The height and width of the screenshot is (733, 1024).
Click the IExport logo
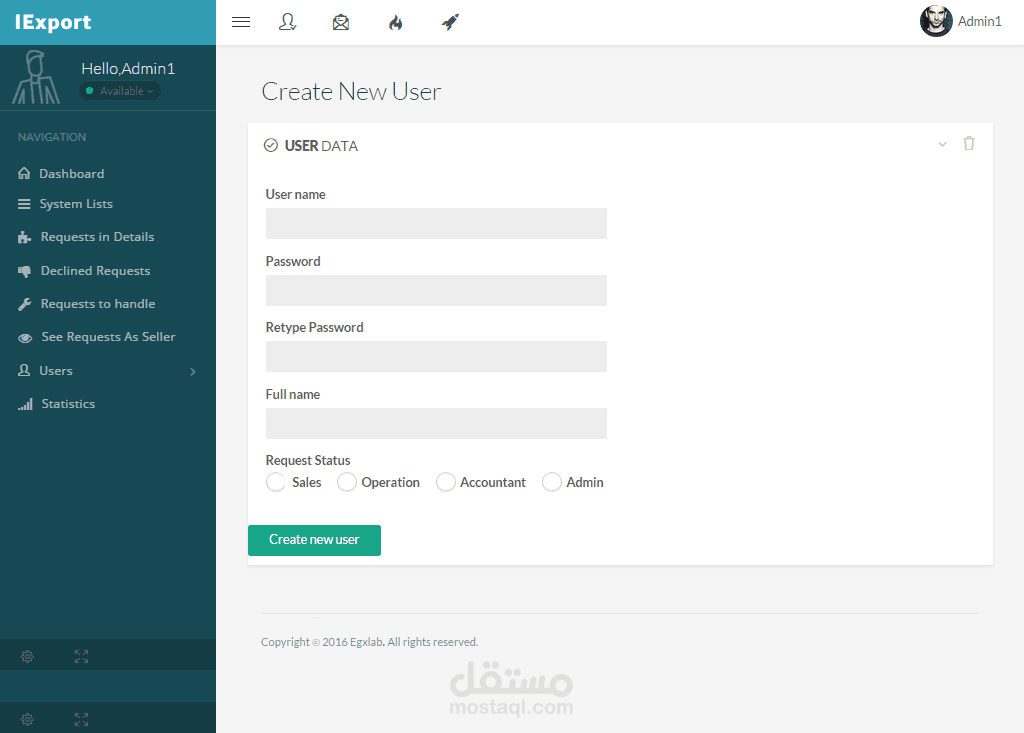[53, 22]
